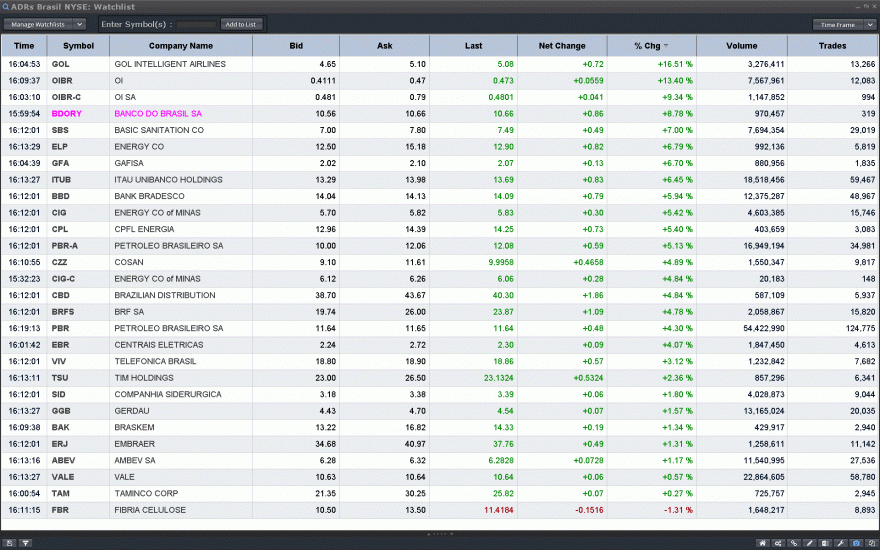Click the pencil edit icon in bottom toolbar
Image resolution: width=880 pixels, height=550 pixels.
[809, 543]
